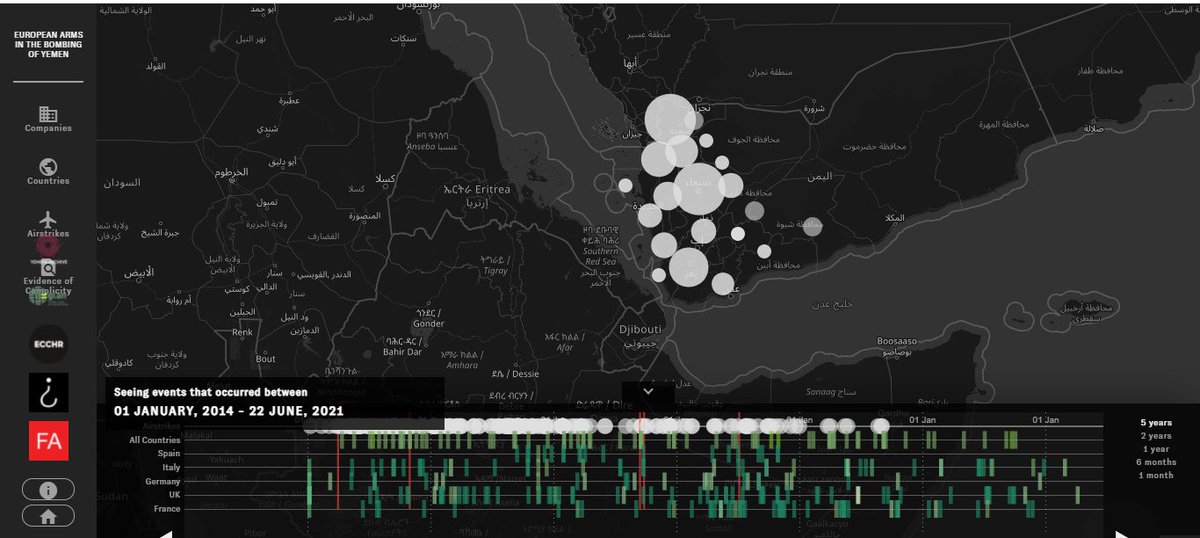This screenshot has width=1200, height=538.
Task: Select the France timeline row label
Action: pos(168,509)
